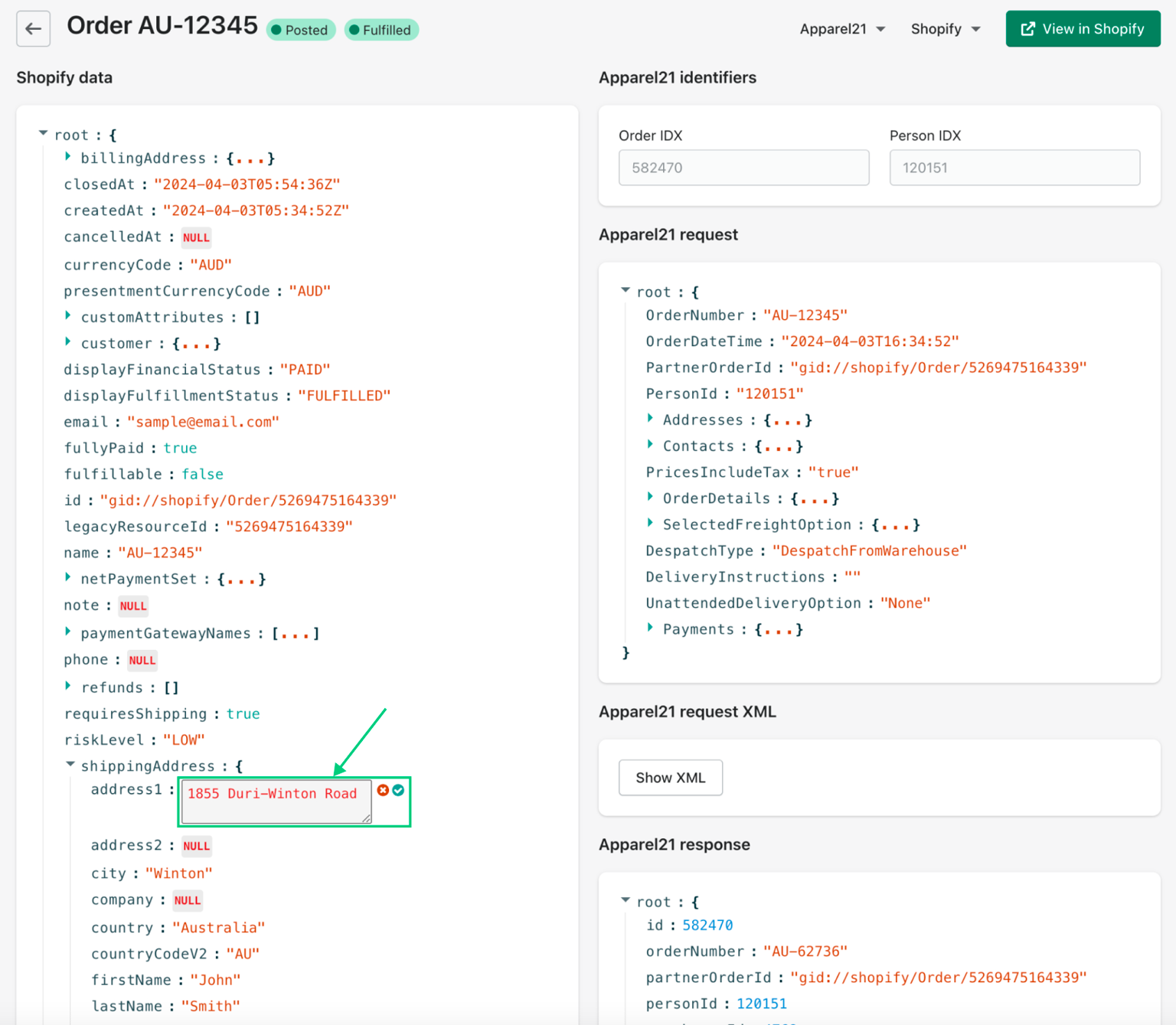This screenshot has width=1176, height=1025.
Task: Click the Show XML button
Action: [670, 778]
